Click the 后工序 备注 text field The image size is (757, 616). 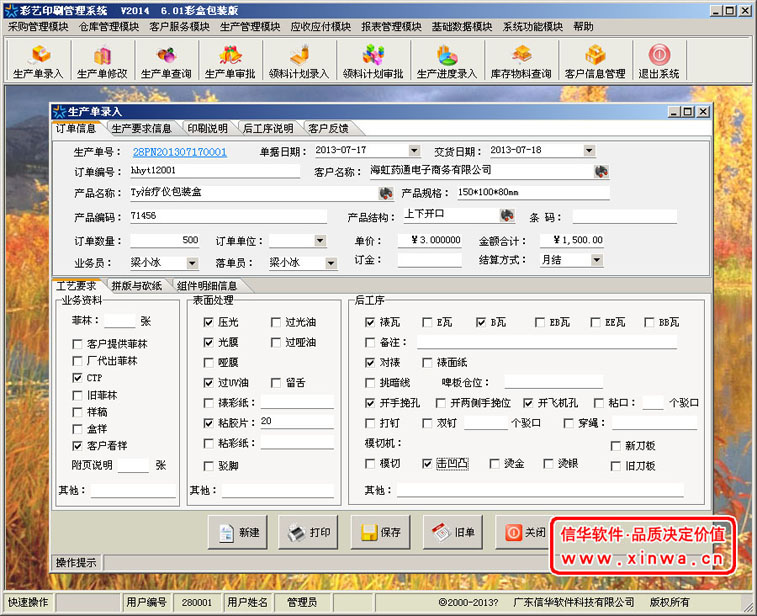pos(547,342)
